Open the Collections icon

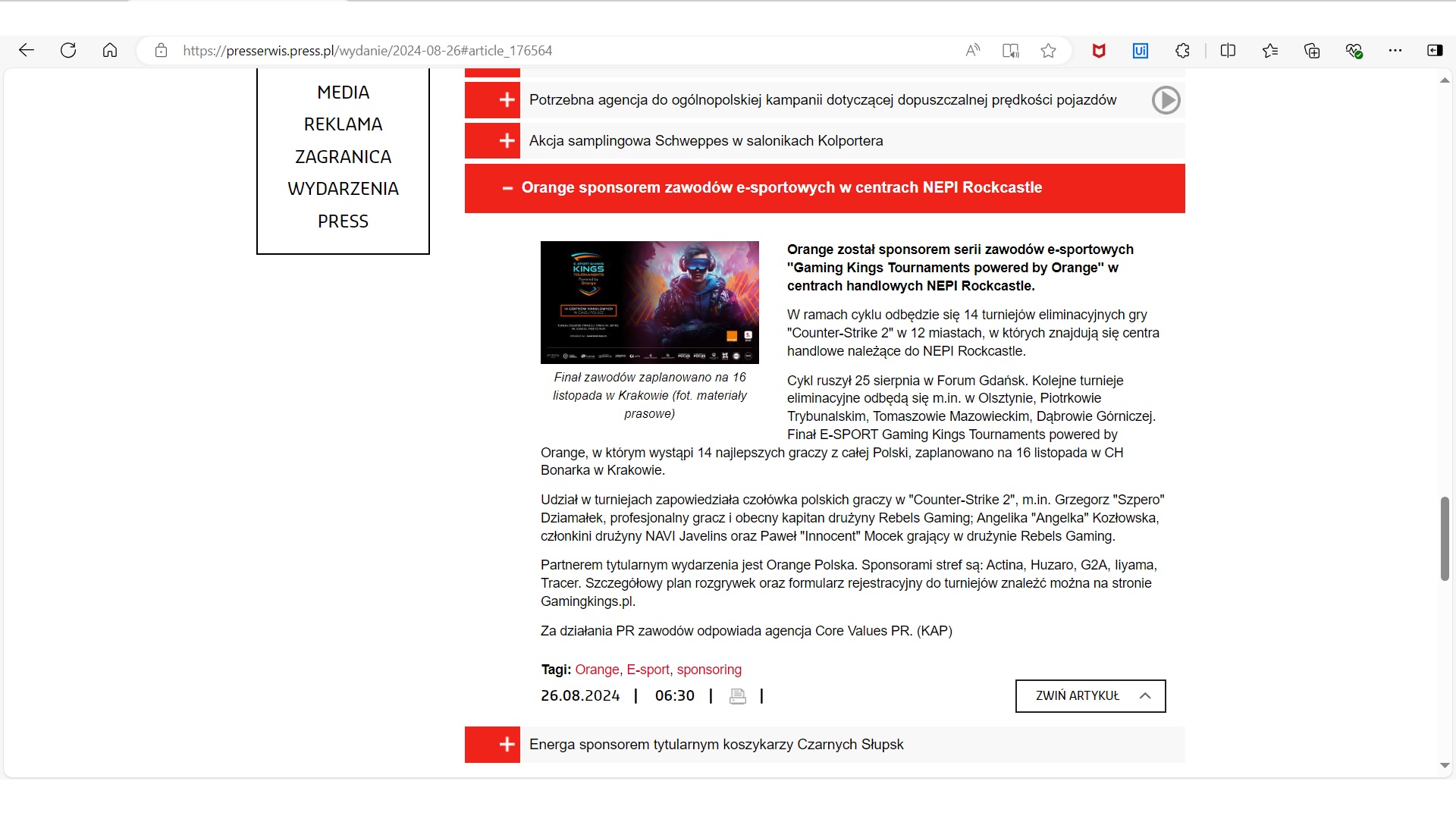point(1312,50)
